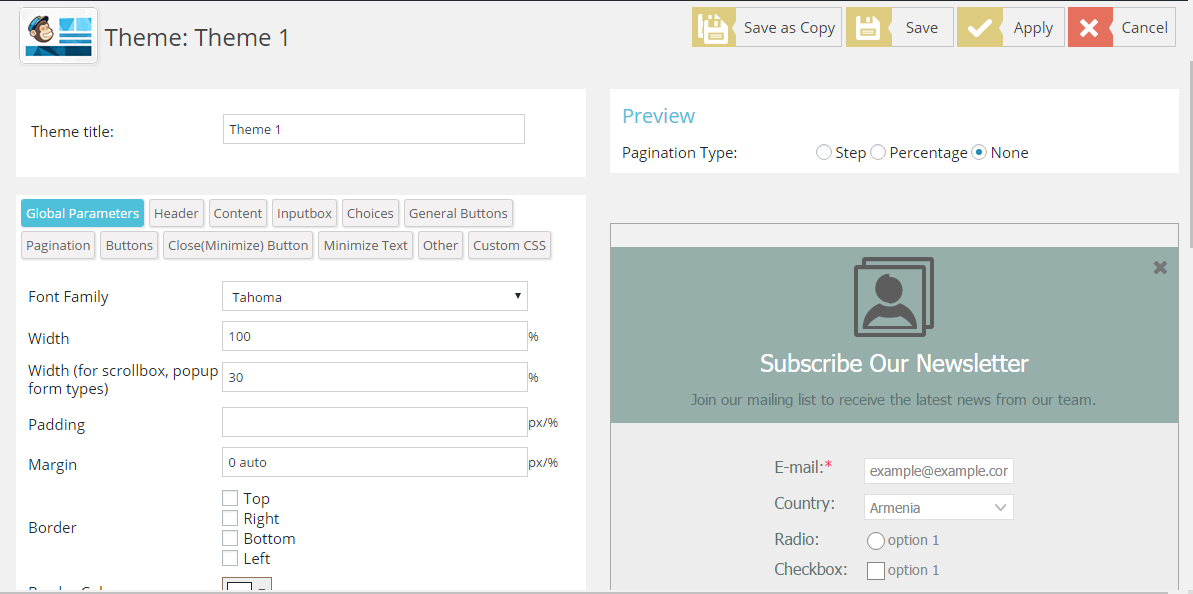Click the Theme: Theme 1 page title
The width and height of the screenshot is (1193, 594).
pos(197,37)
